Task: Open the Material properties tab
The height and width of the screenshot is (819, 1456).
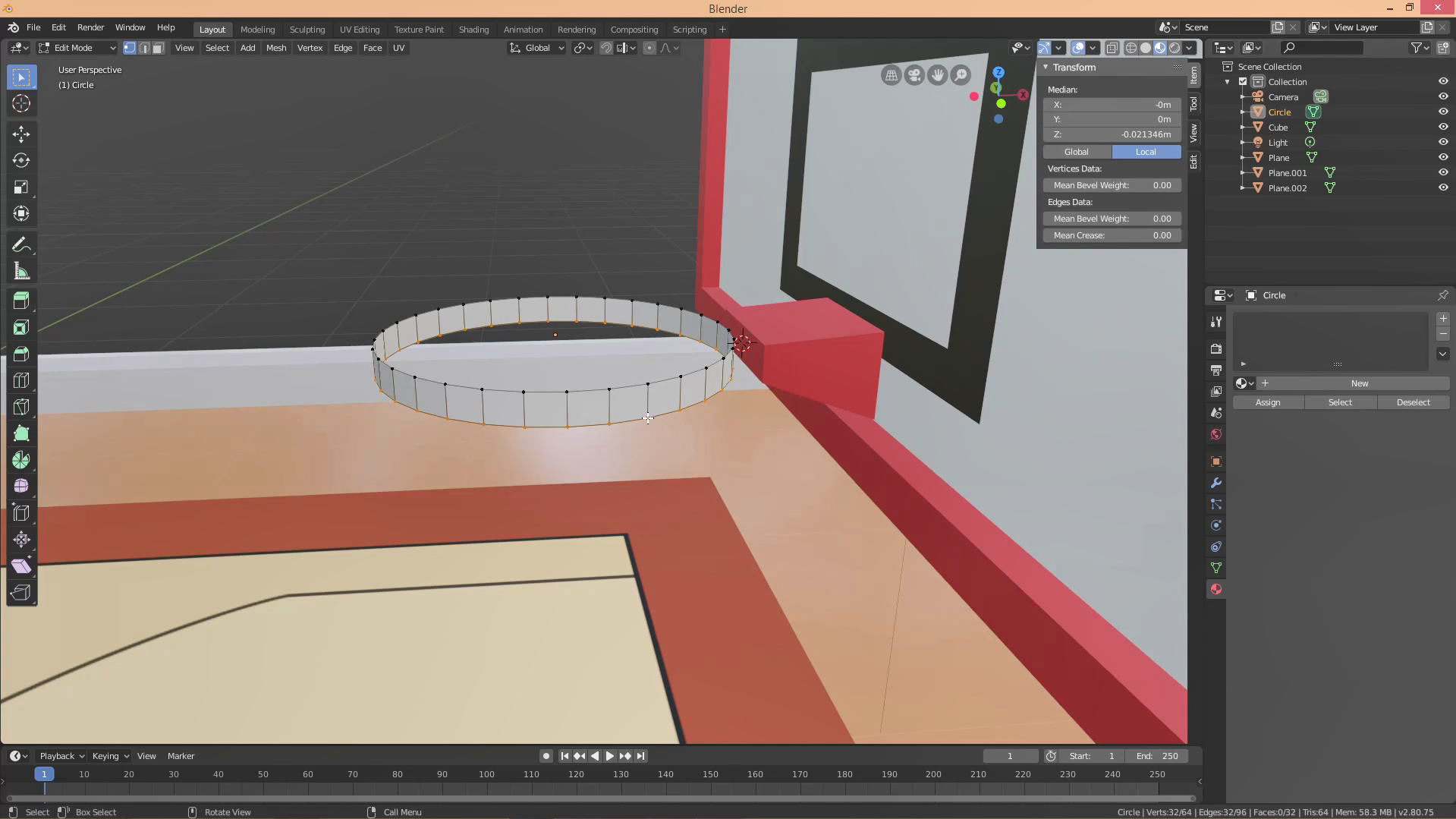Action: (1216, 589)
